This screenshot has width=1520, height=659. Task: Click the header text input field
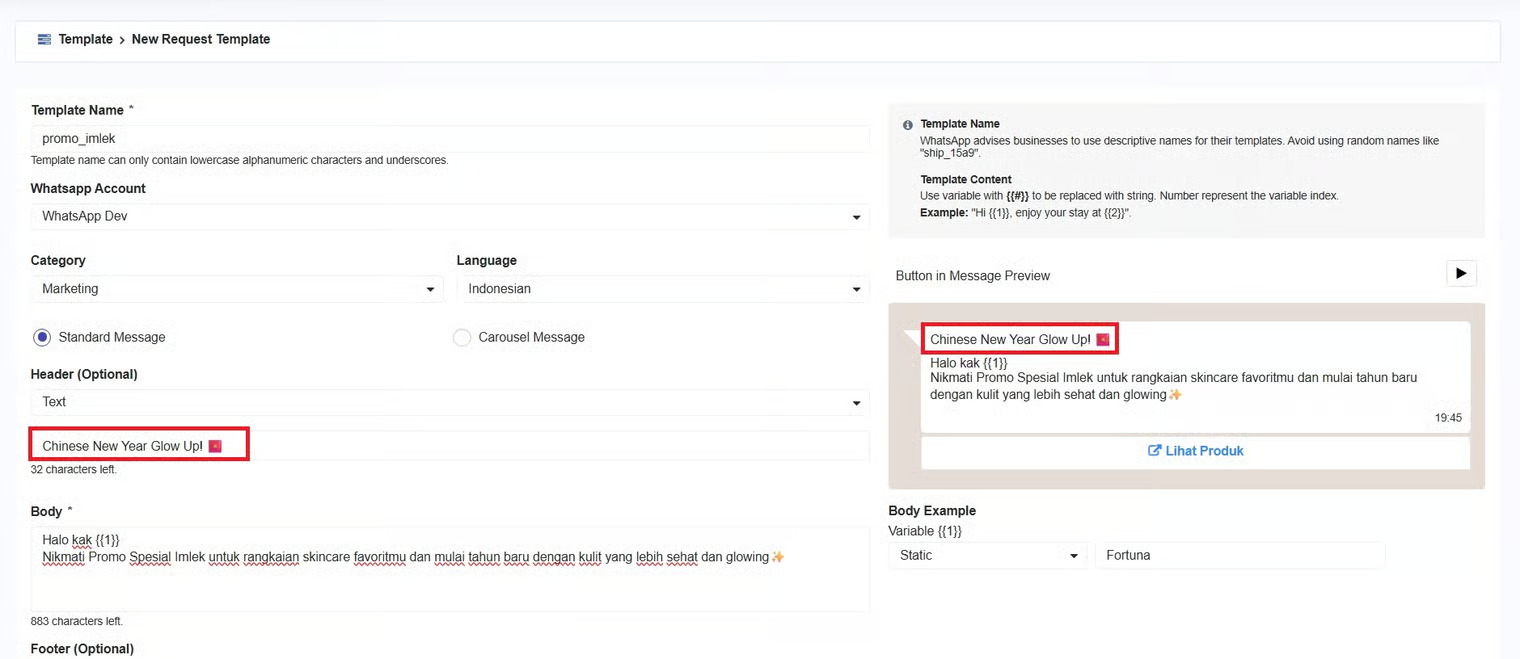click(550, 446)
